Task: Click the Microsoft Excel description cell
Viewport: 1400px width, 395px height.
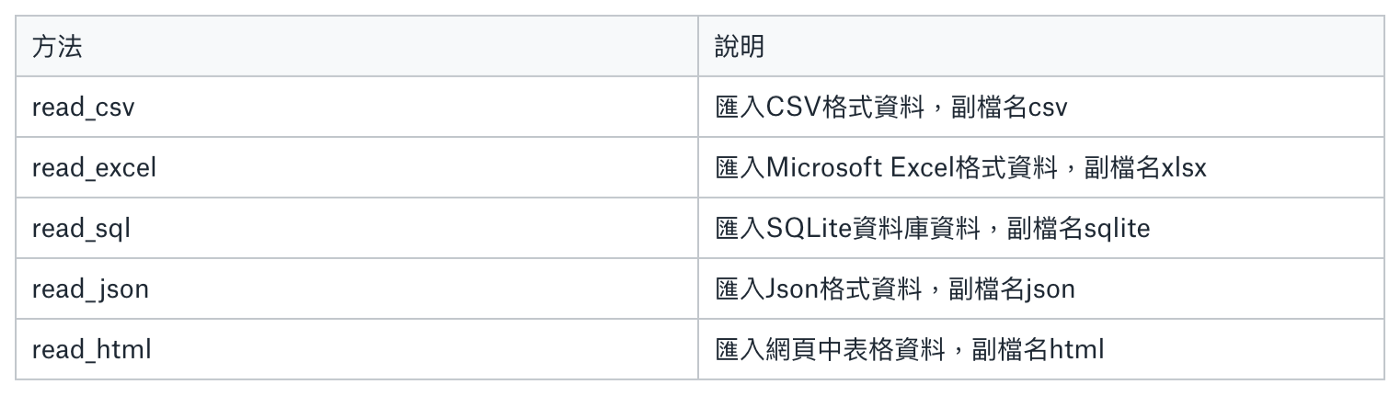Action: [x=1041, y=167]
